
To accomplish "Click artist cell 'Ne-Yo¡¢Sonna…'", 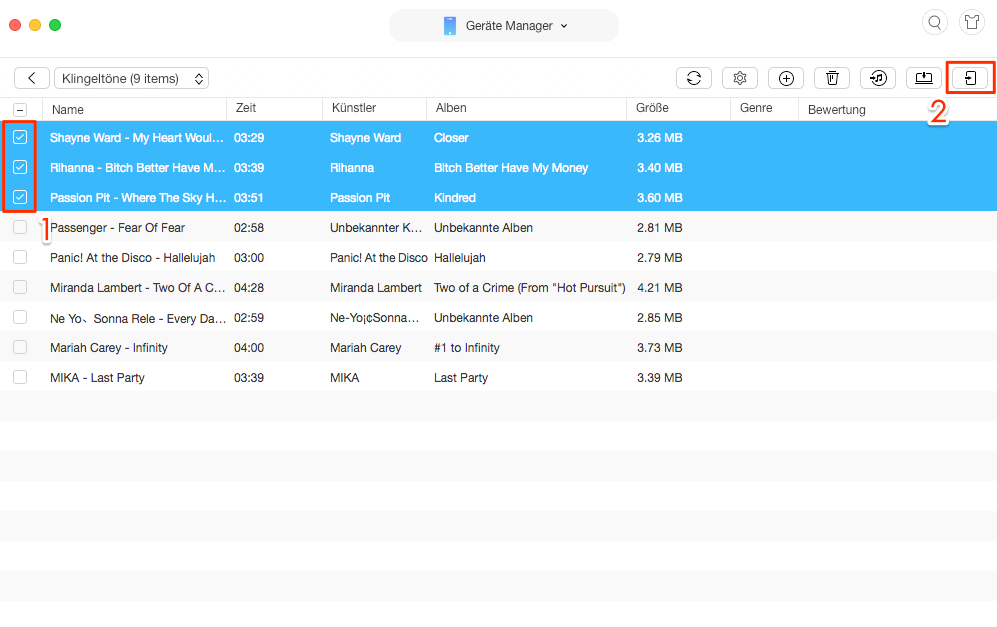I will pos(375,318).
